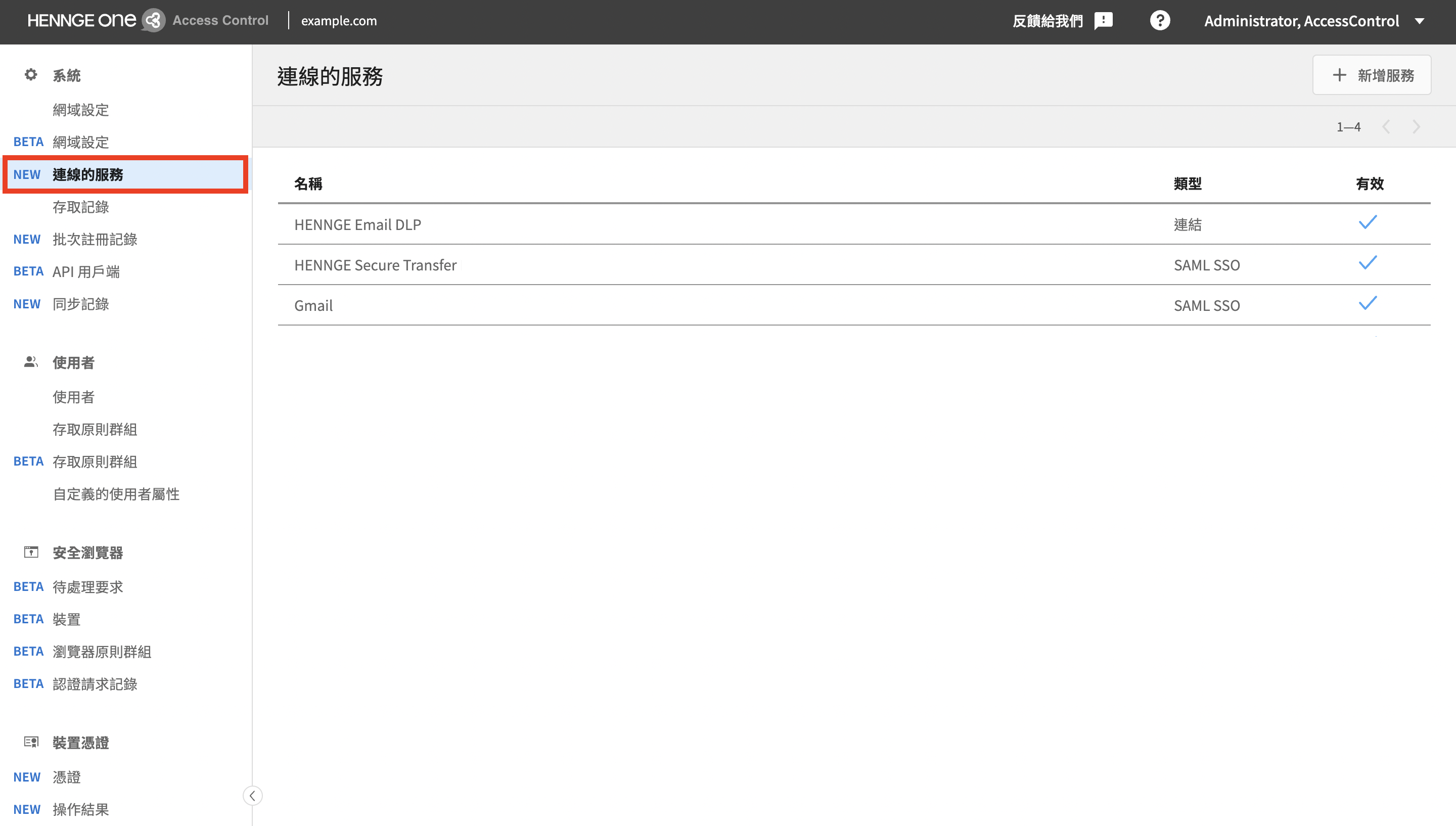Open API 用戶端 in the sidebar

pyautogui.click(x=86, y=271)
